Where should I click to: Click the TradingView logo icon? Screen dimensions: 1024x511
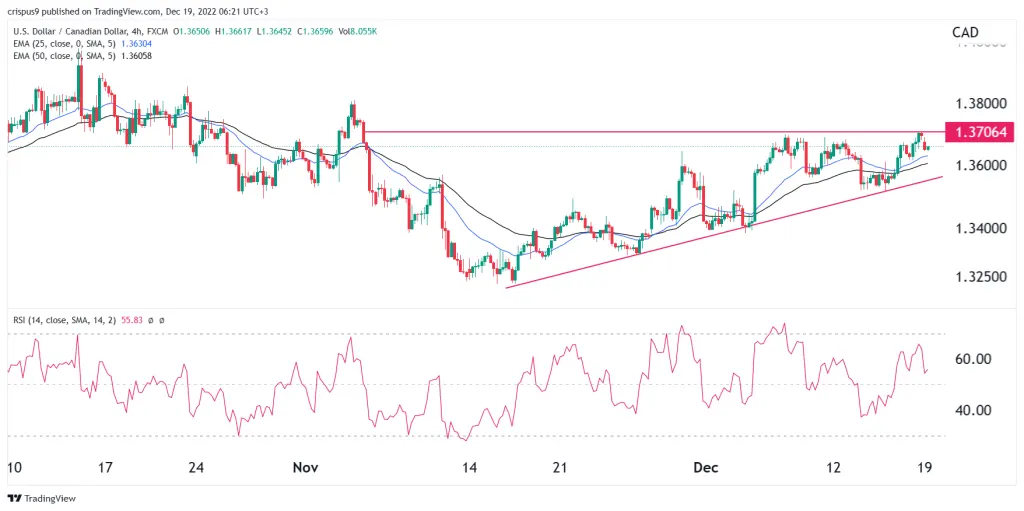pos(13,499)
